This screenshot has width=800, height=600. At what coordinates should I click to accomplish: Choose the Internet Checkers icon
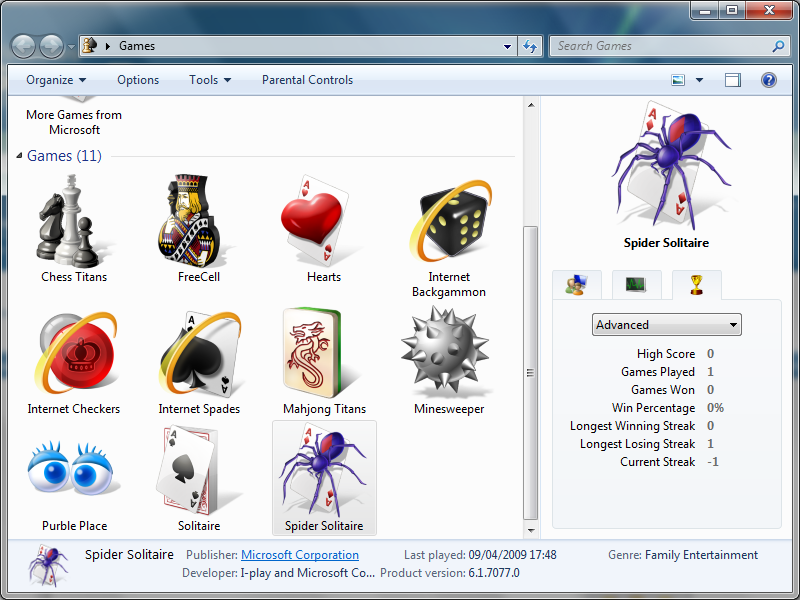coord(77,353)
